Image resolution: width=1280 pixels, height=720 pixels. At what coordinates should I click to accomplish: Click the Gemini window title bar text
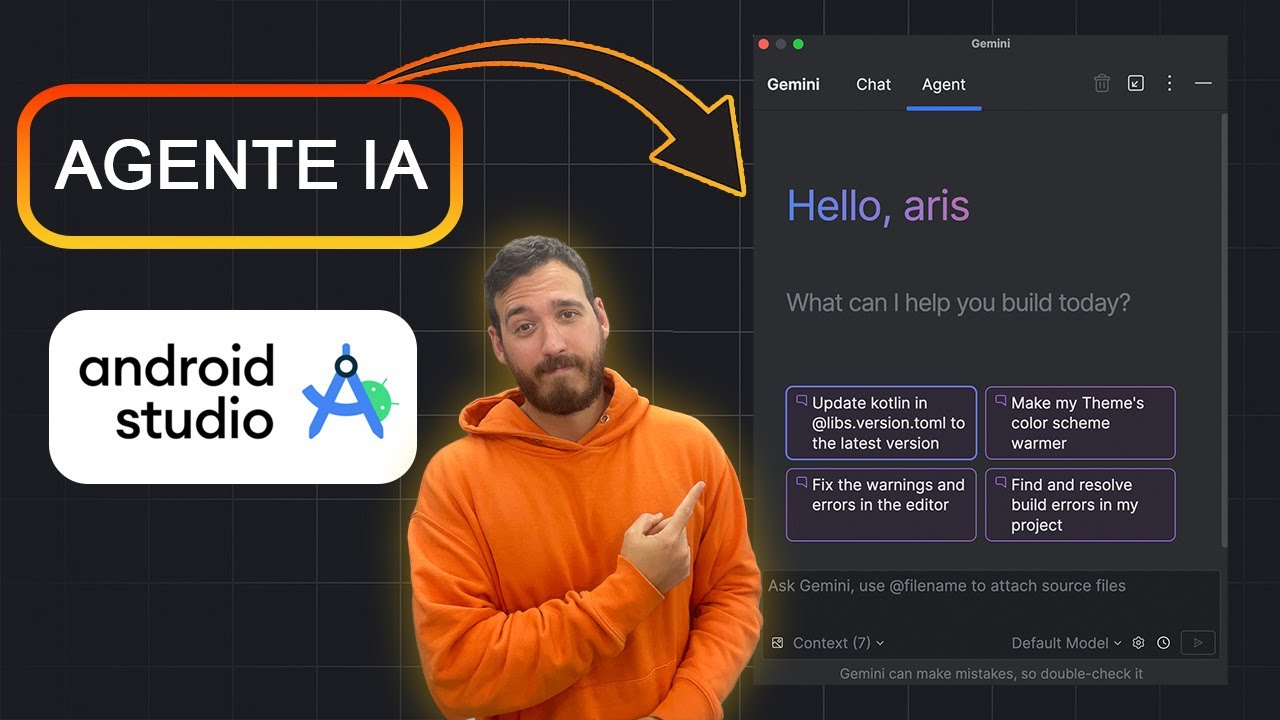(991, 44)
